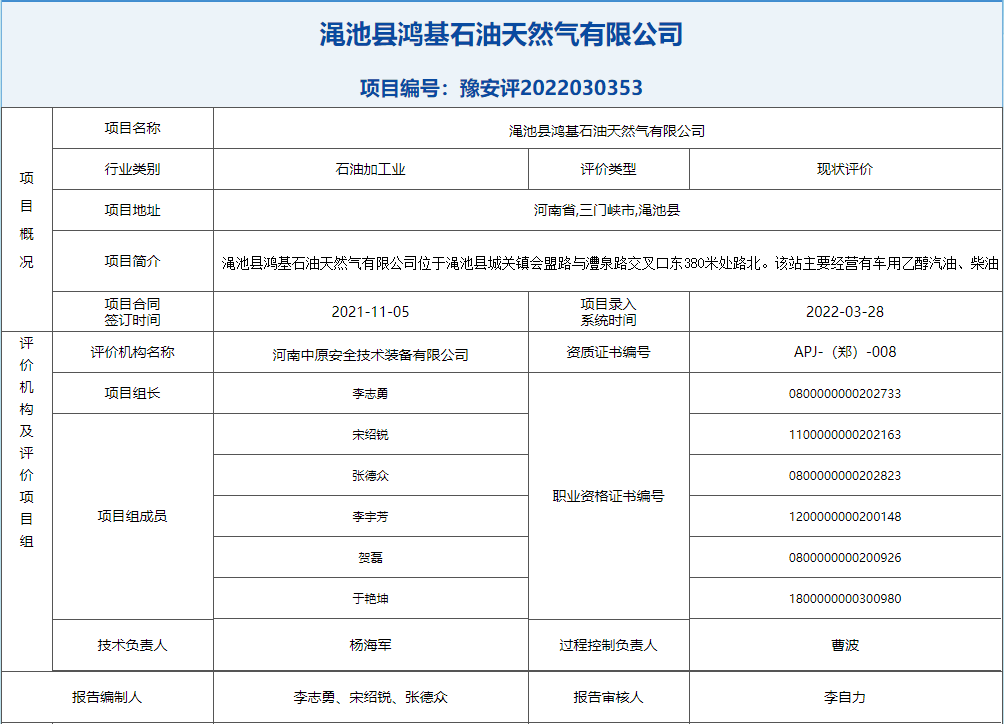Click the 评价机构及评价项目组 vertical header
The width and height of the screenshot is (1004, 724).
26,442
